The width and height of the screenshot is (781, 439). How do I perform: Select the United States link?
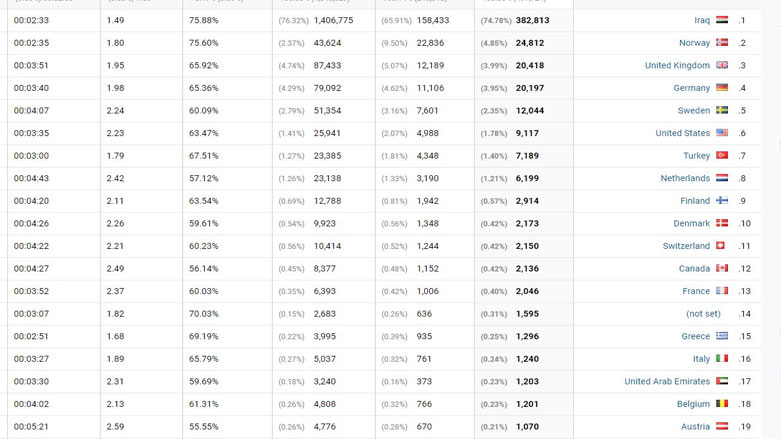(682, 133)
